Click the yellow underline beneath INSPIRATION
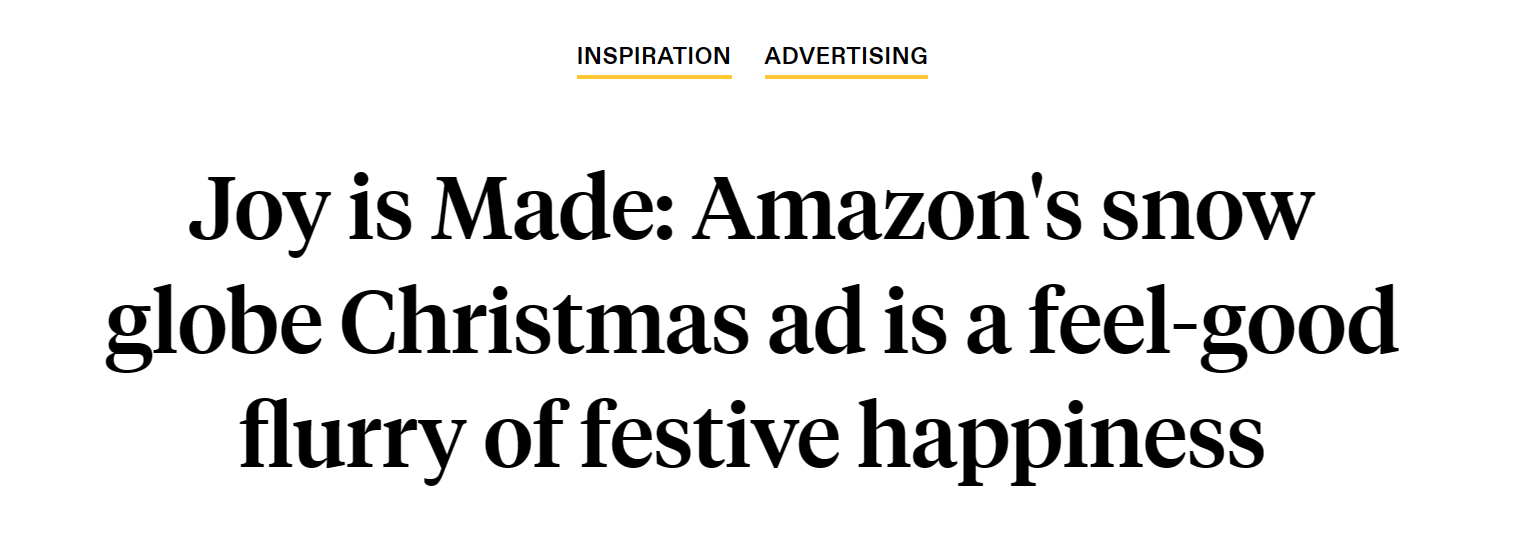The image size is (1527, 544). point(654,76)
